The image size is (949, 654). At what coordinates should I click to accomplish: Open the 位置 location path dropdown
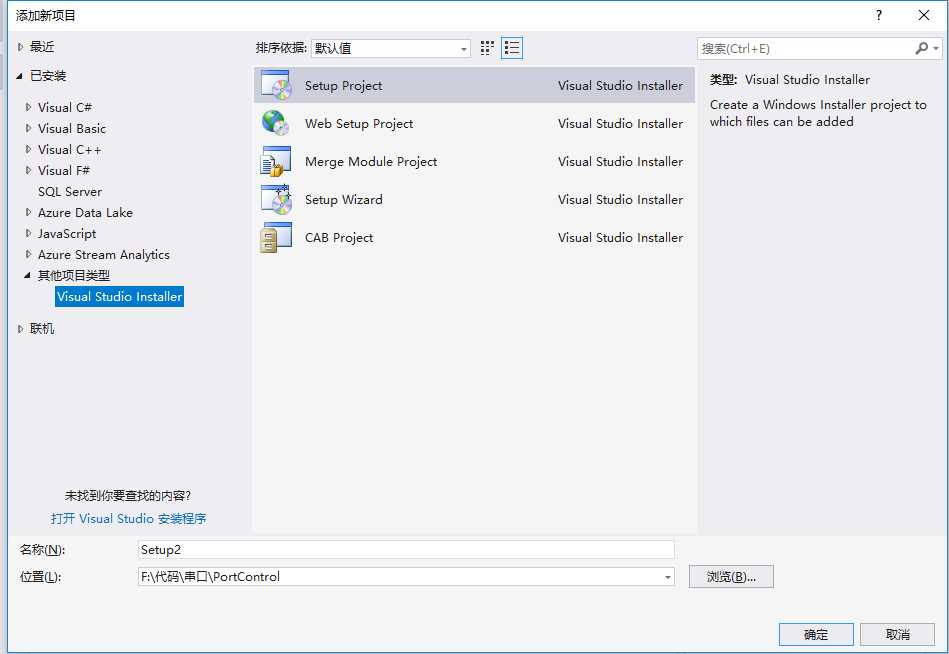[668, 577]
